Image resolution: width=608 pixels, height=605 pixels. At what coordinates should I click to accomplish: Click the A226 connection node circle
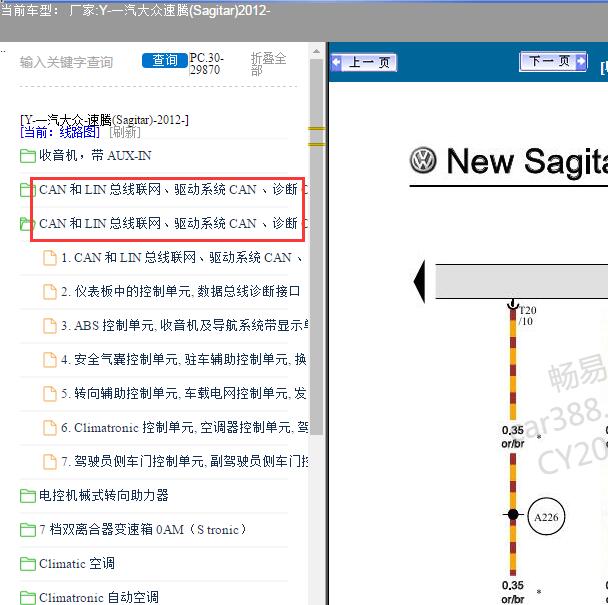(546, 517)
